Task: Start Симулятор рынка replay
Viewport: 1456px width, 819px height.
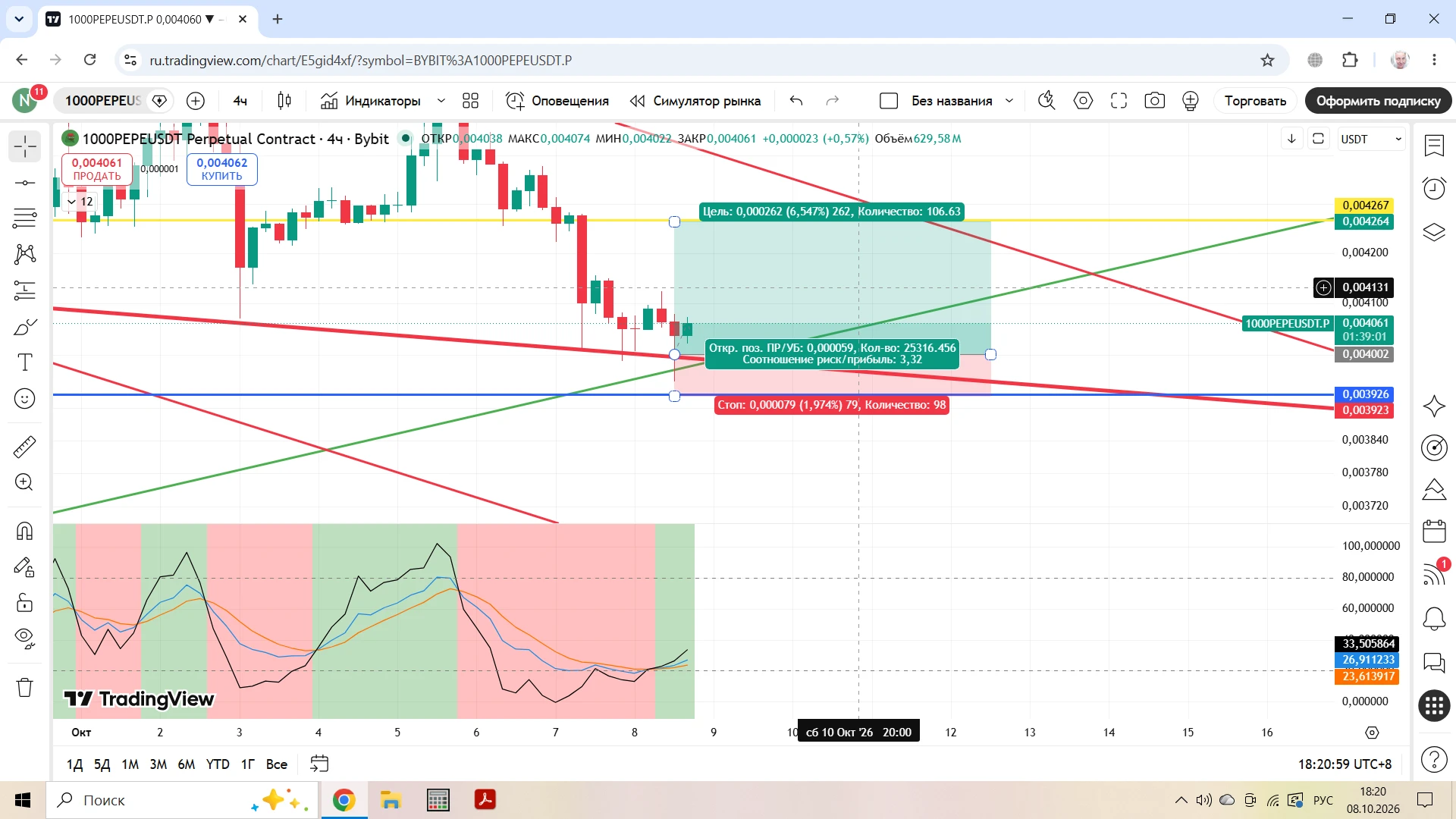Action: click(695, 101)
